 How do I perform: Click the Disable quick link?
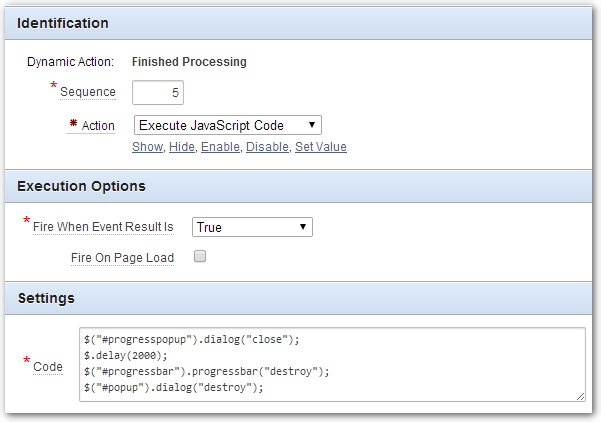tap(267, 147)
